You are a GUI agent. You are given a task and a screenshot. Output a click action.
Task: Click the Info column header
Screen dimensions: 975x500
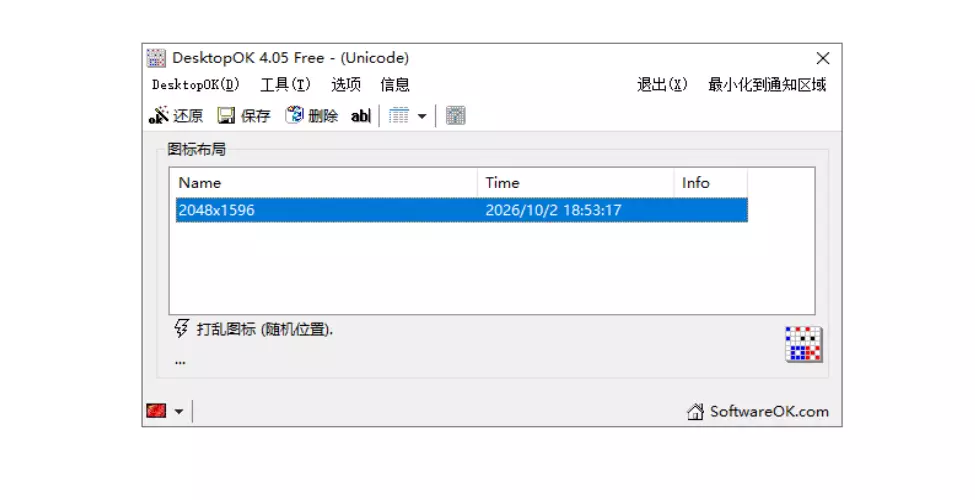click(x=711, y=183)
